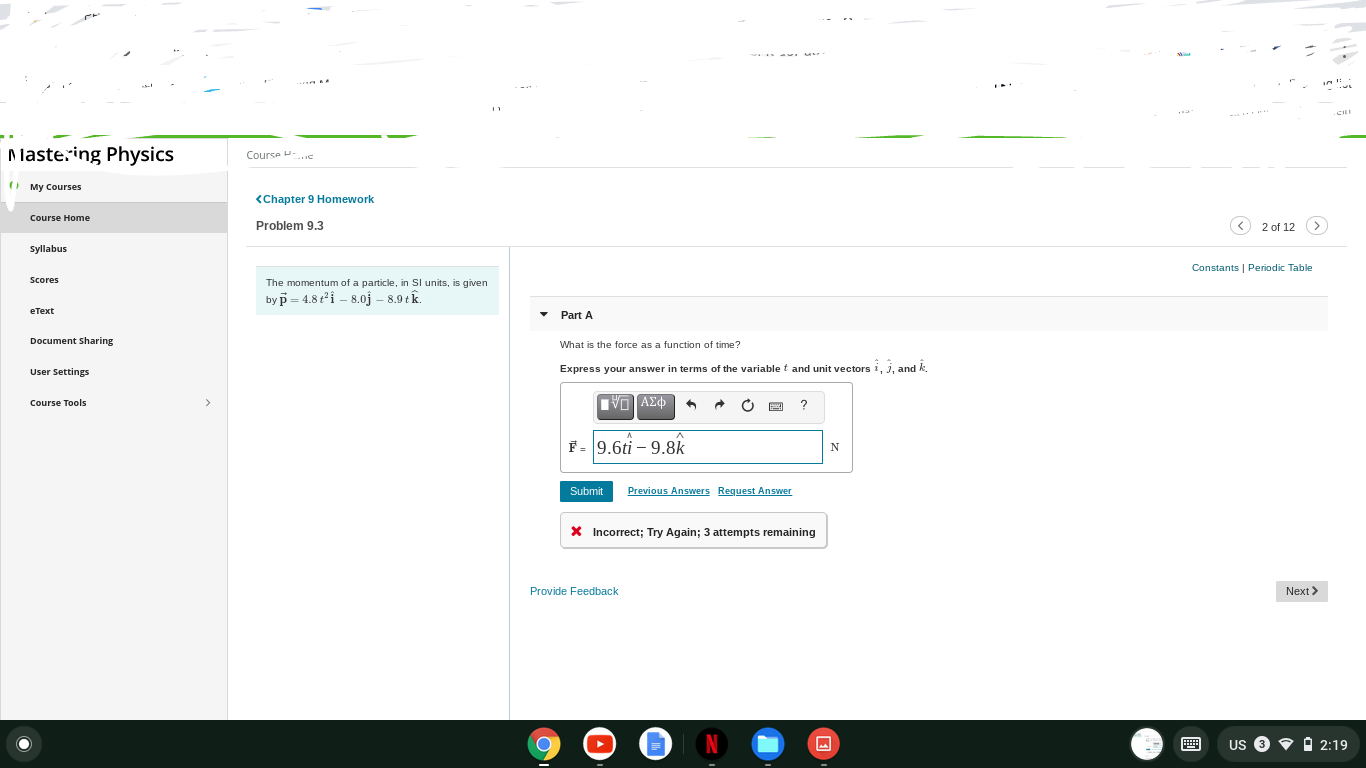Open Scores from the sidebar
This screenshot has width=1366, height=768.
coord(44,279)
